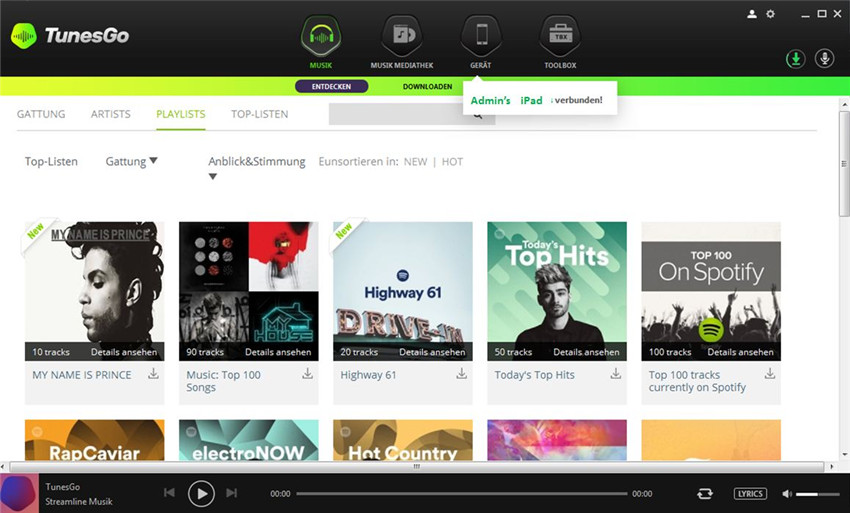
Task: Click the Downloaden button
Action: click(x=427, y=87)
